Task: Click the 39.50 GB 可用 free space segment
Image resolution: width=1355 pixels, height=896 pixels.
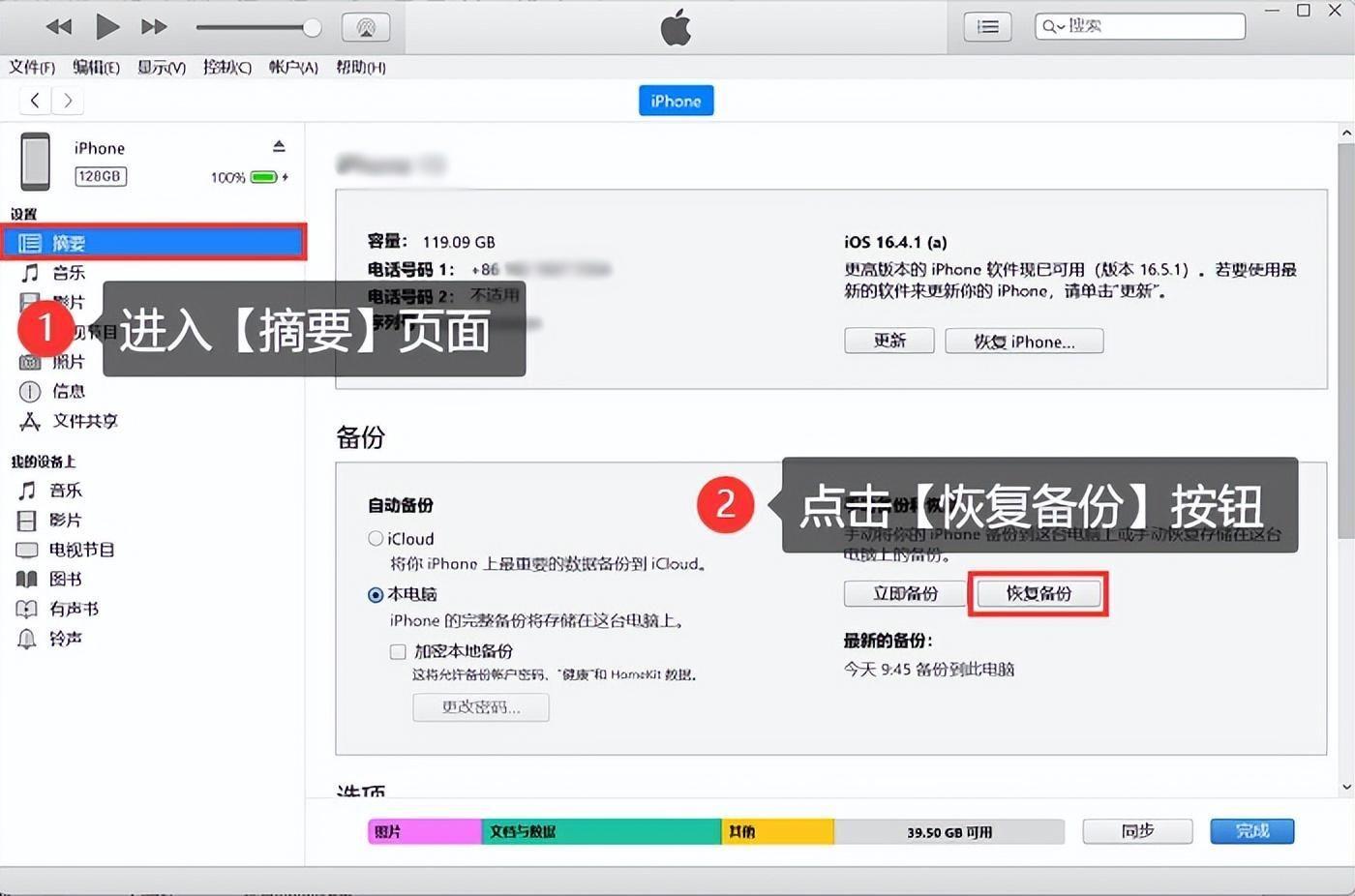Action: 949,832
